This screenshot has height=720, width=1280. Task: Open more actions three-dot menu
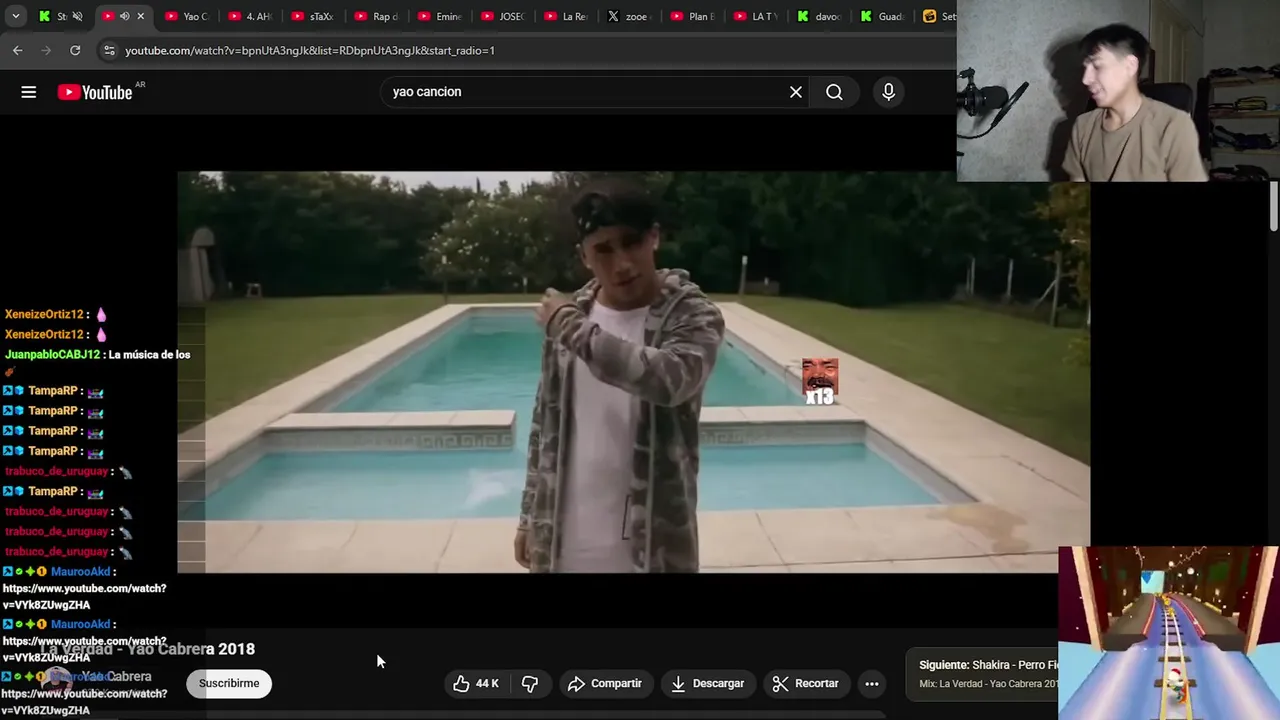click(872, 684)
